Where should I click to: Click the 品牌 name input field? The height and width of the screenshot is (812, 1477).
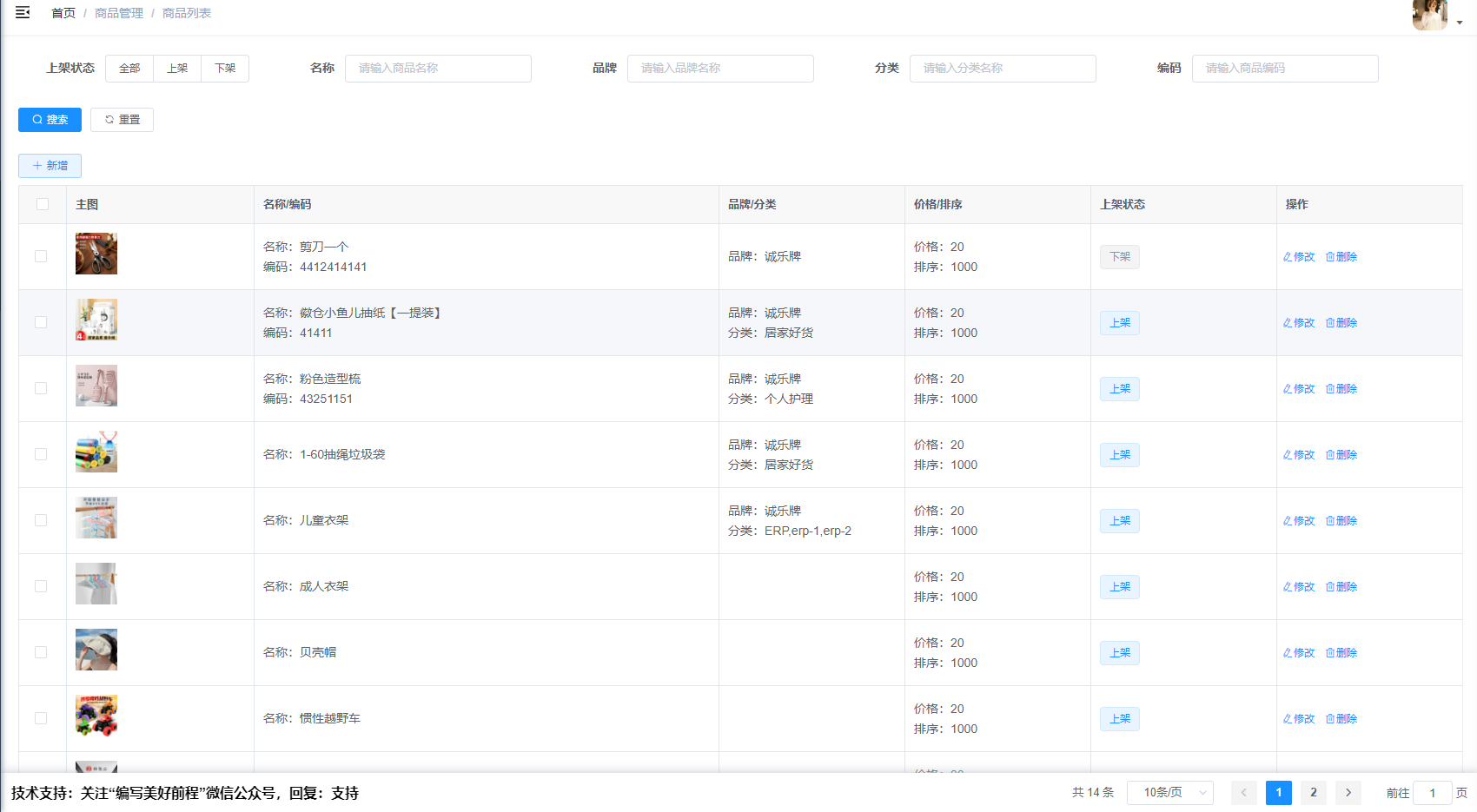click(720, 69)
